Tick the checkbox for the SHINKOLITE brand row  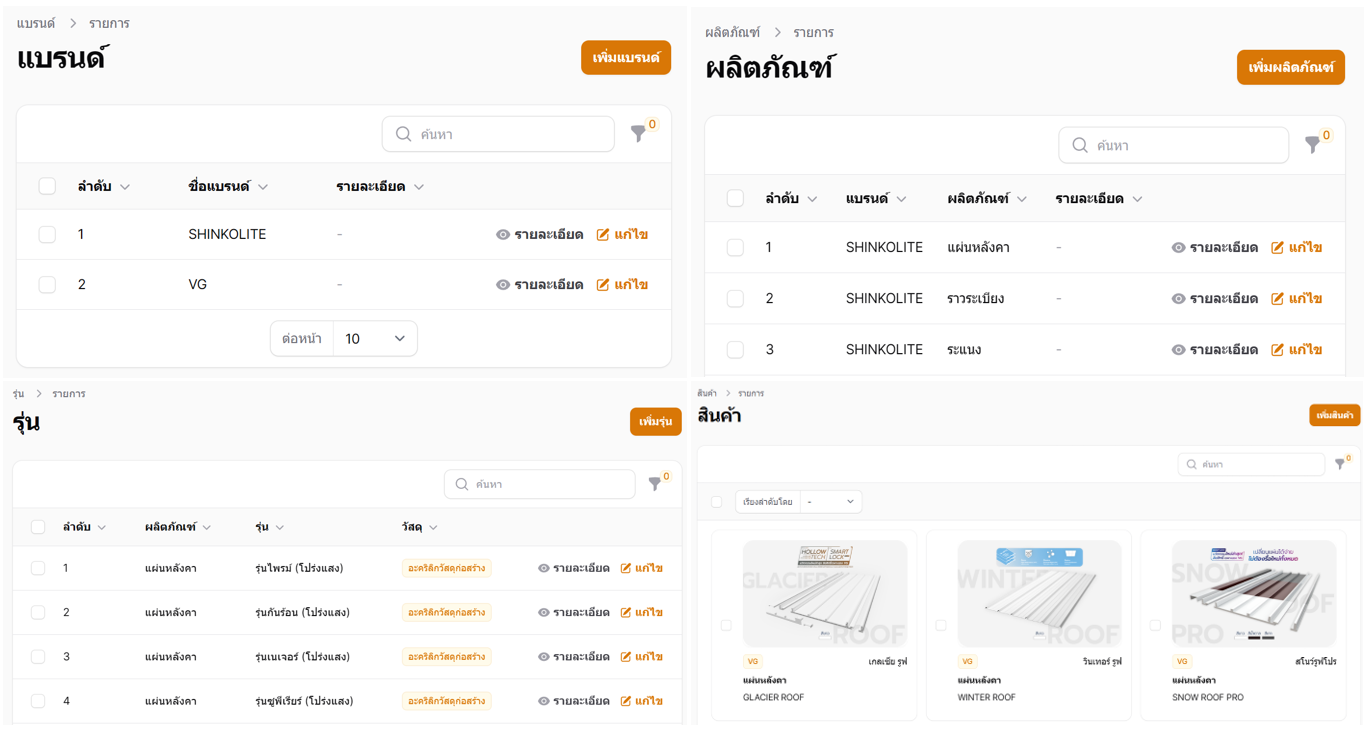pyautogui.click(x=47, y=234)
